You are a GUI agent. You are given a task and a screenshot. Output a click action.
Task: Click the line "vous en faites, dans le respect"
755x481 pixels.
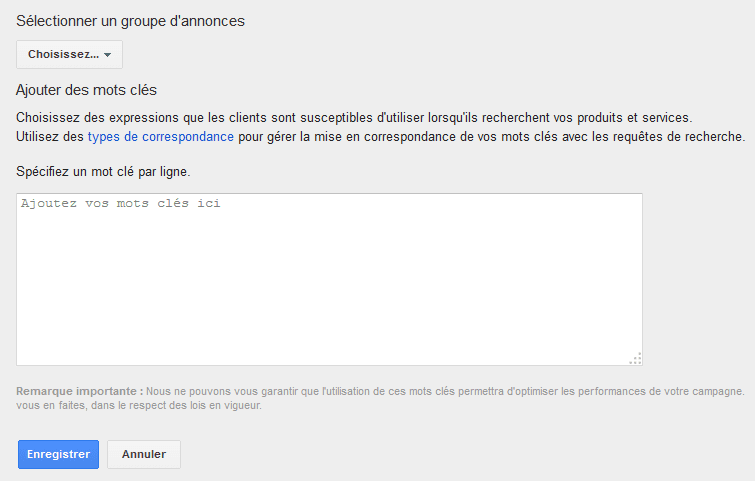click(139, 405)
